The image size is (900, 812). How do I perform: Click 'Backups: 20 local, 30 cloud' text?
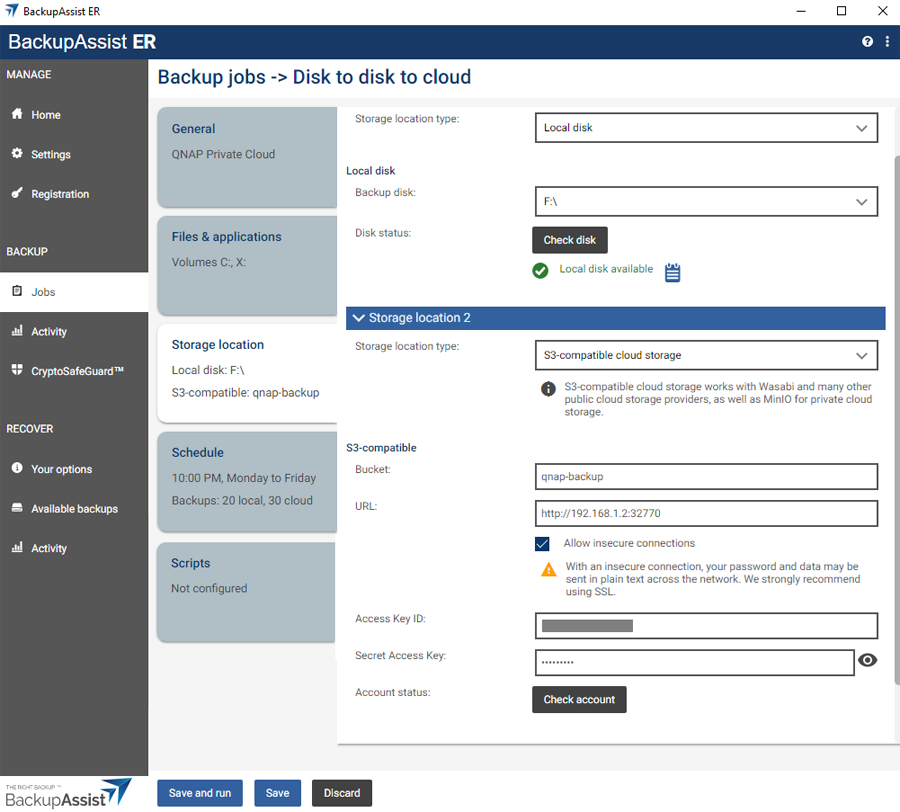click(x=242, y=500)
